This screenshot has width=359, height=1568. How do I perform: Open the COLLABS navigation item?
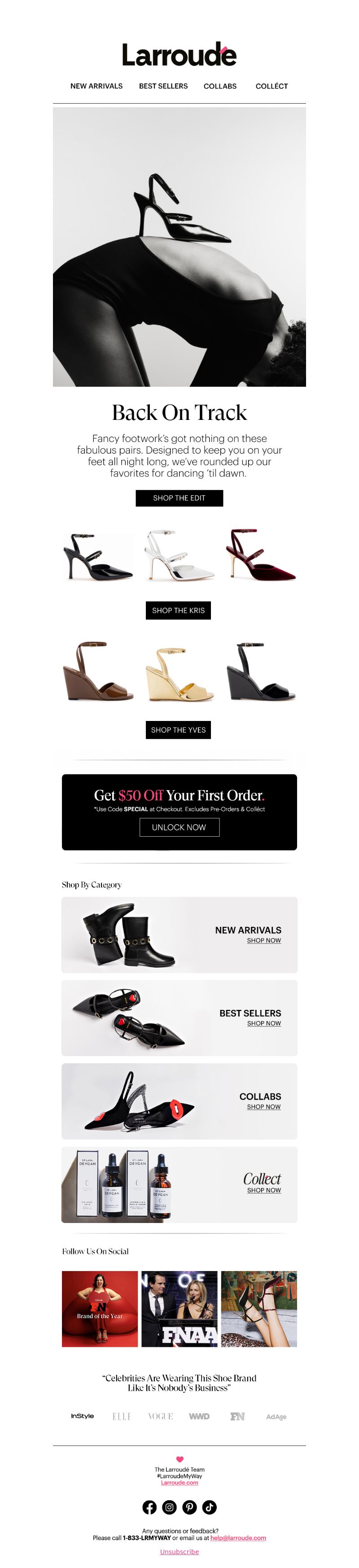(x=219, y=86)
